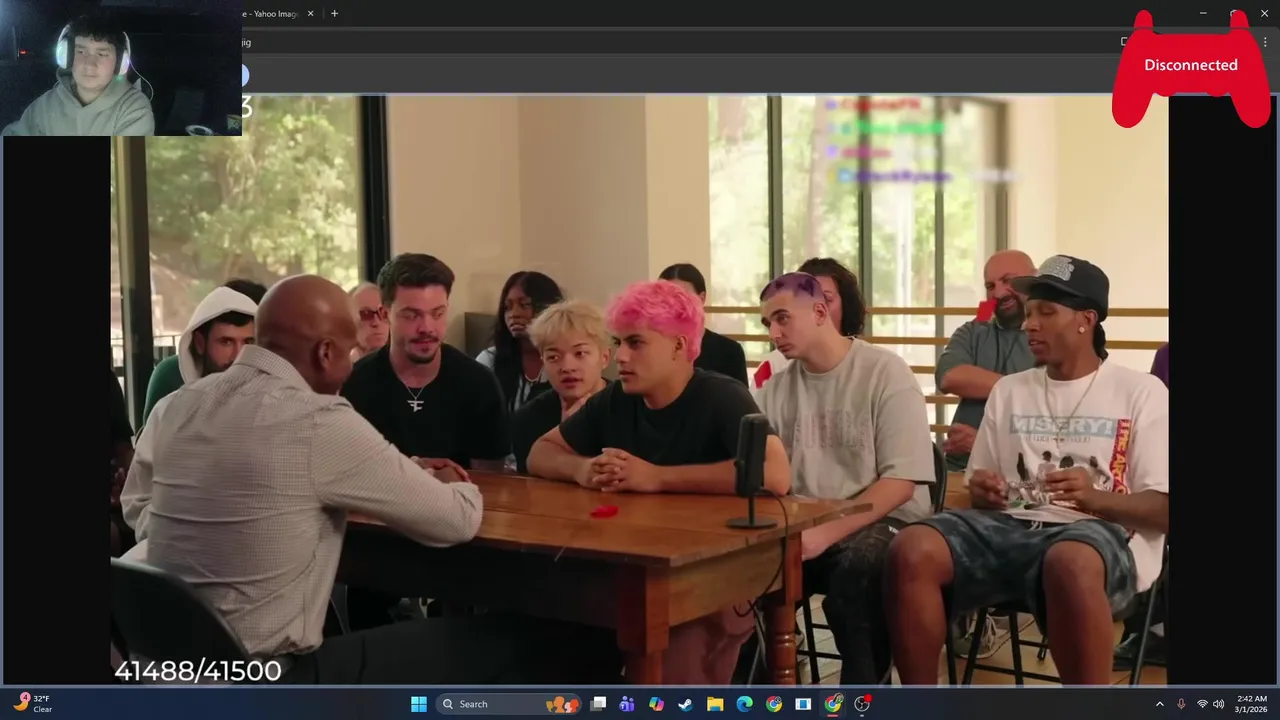Click the 41488/41500 counter text

[x=198, y=670]
